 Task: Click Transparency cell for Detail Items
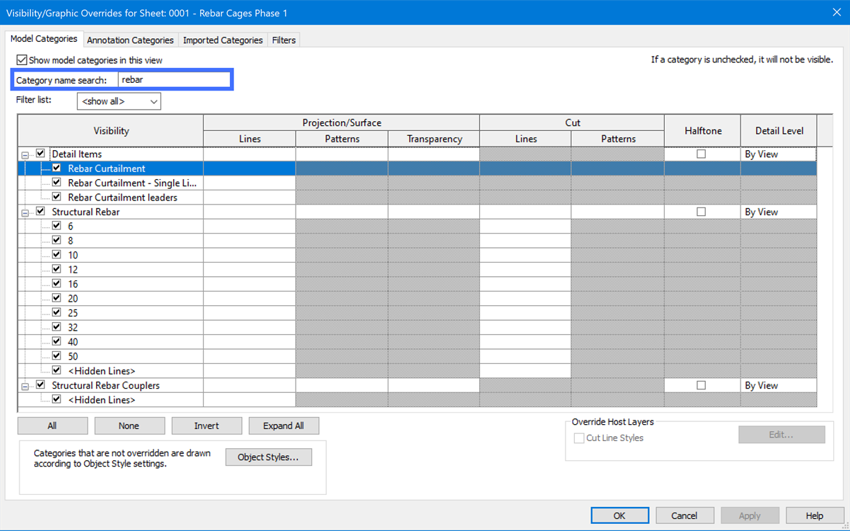434,154
